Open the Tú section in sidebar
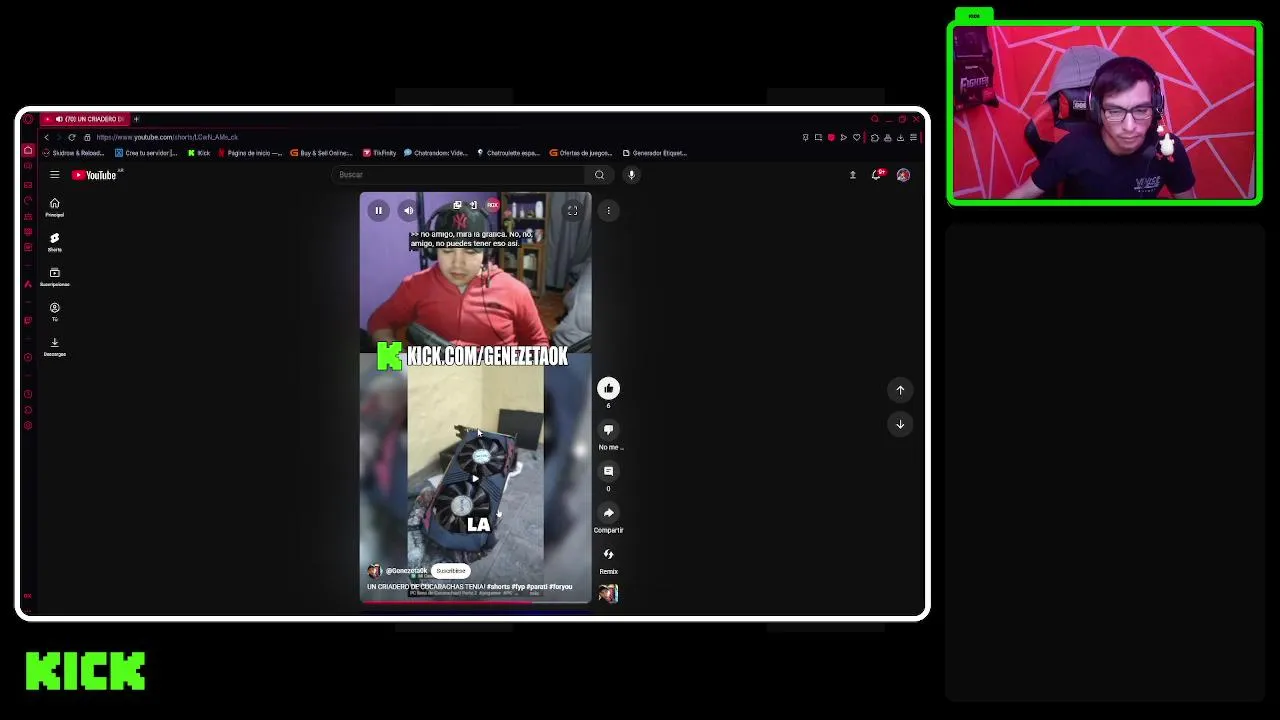Image resolution: width=1280 pixels, height=720 pixels. (55, 312)
